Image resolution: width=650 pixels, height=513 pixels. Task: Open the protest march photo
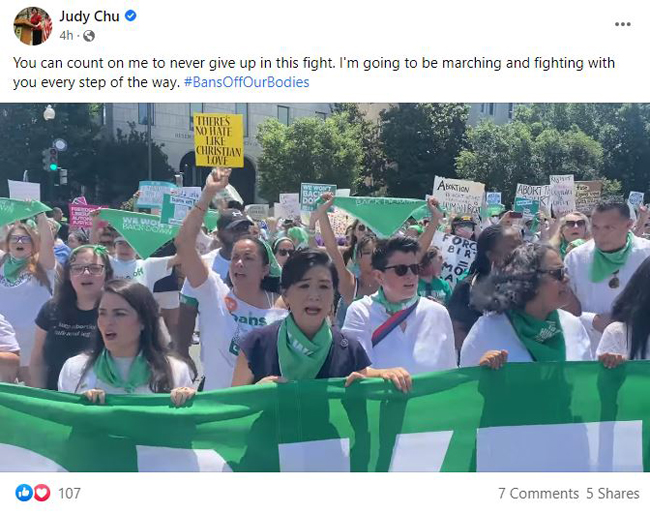pyautogui.click(x=325, y=287)
